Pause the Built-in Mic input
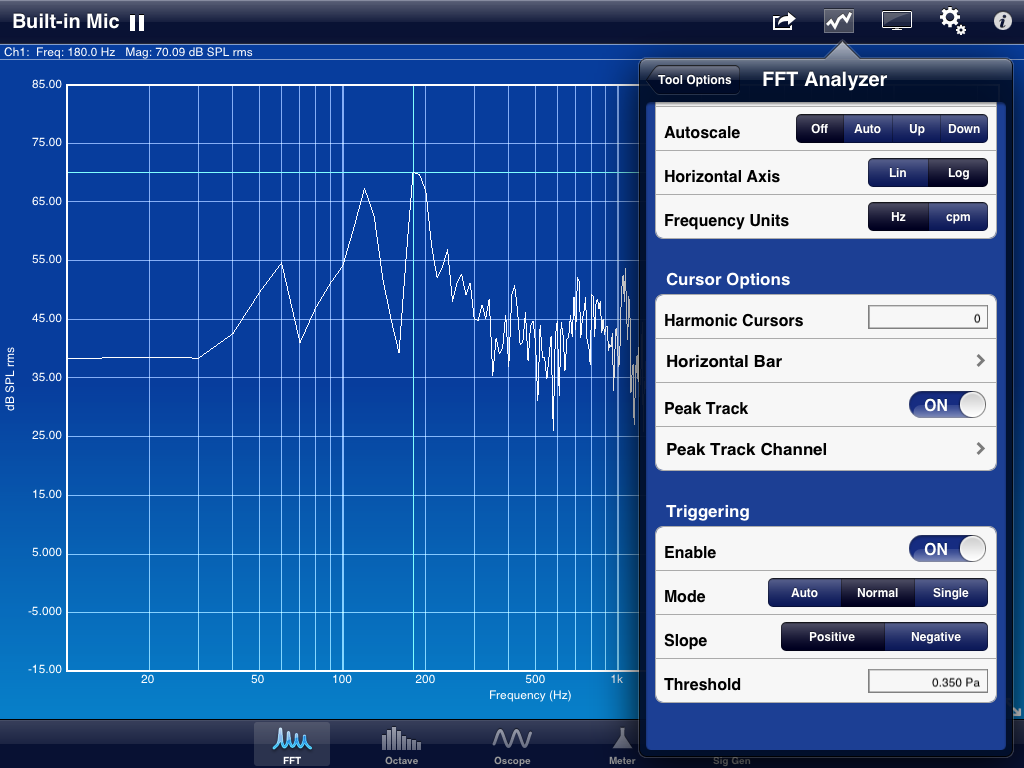The width and height of the screenshot is (1024, 768). [x=137, y=22]
